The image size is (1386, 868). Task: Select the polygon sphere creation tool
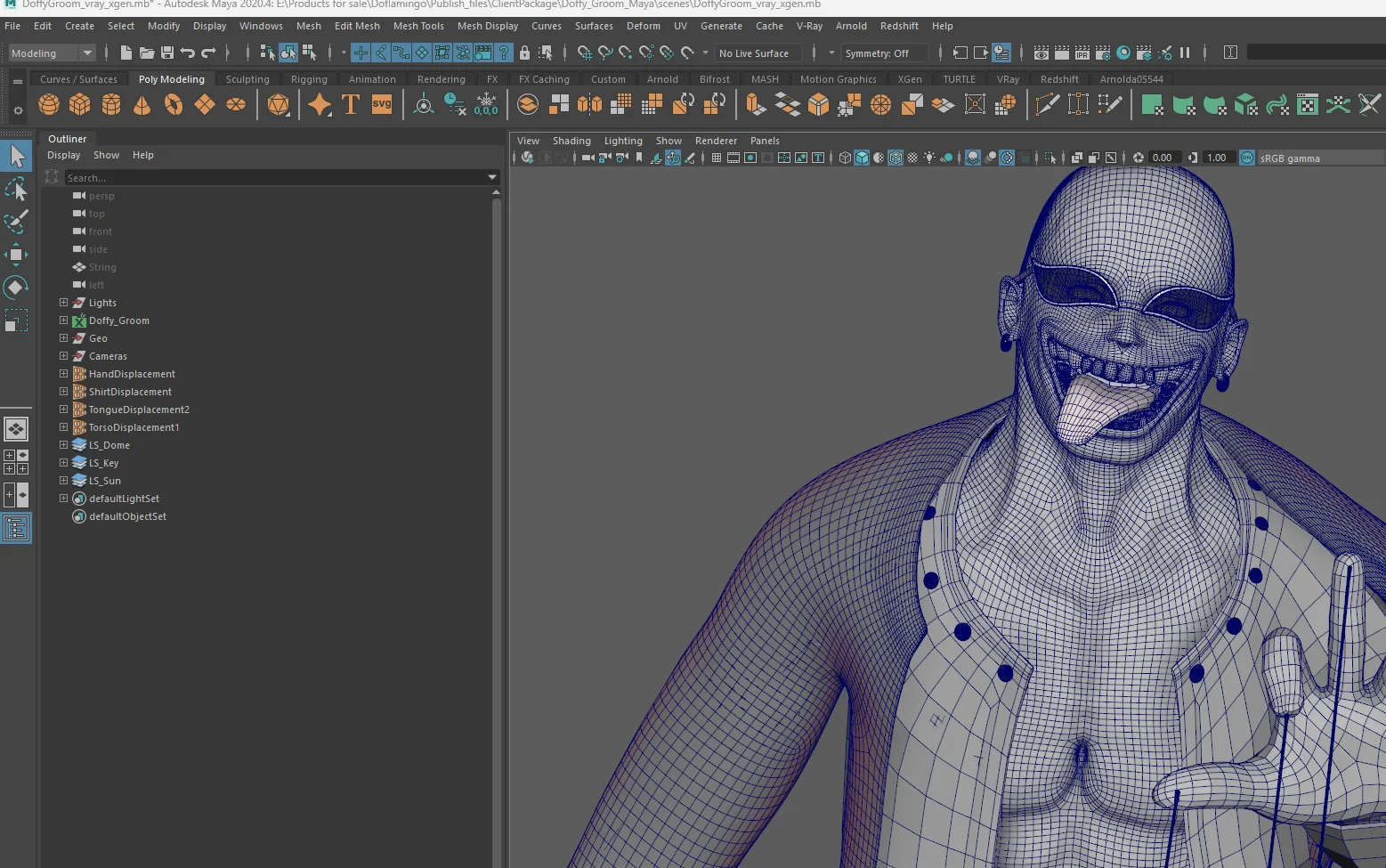click(49, 104)
